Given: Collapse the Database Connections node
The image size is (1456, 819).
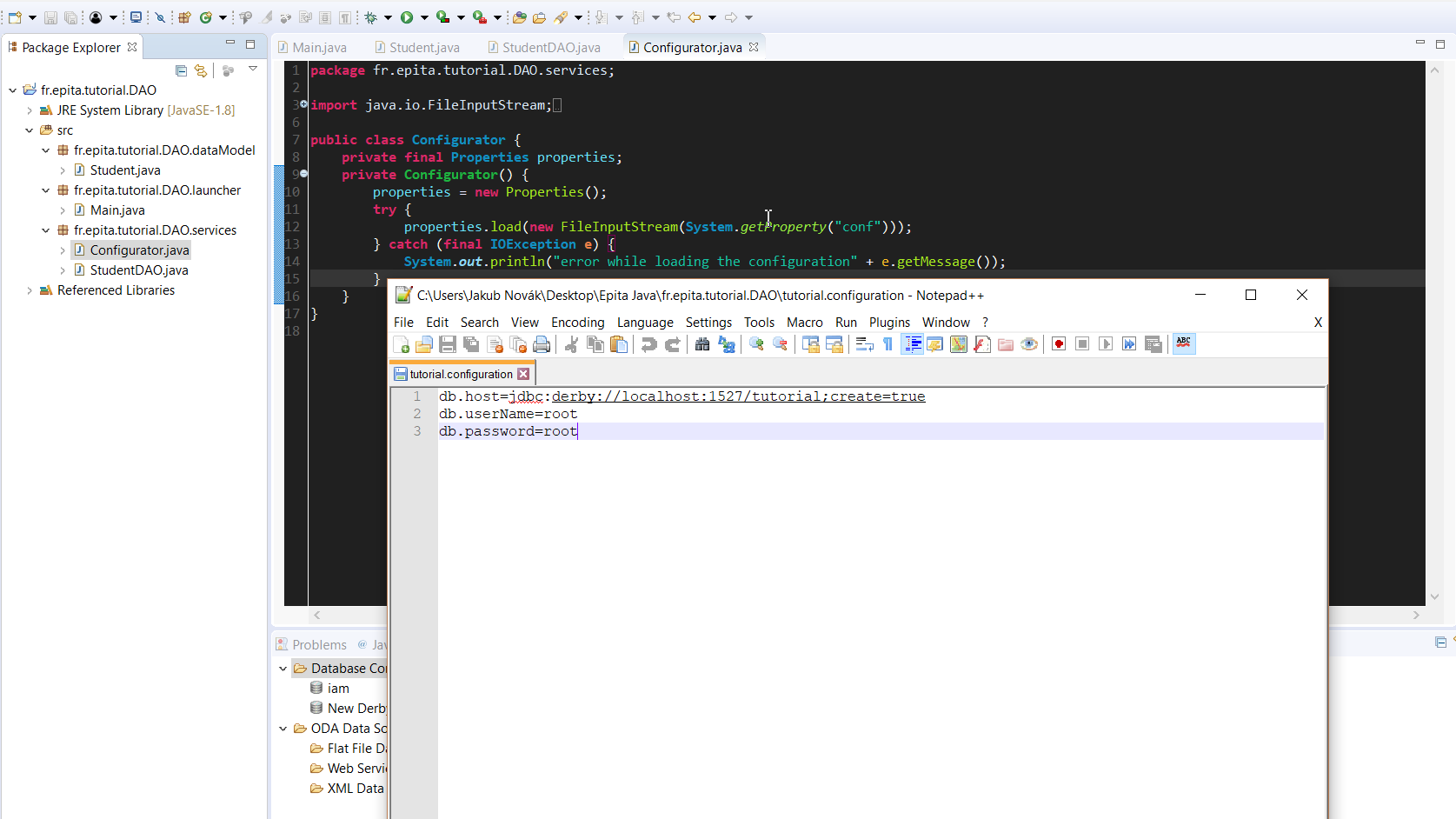Looking at the screenshot, I should pos(283,669).
